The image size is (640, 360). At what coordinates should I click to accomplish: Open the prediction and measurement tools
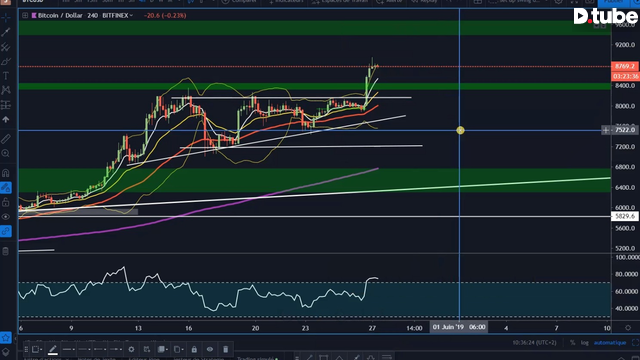(x=6, y=105)
